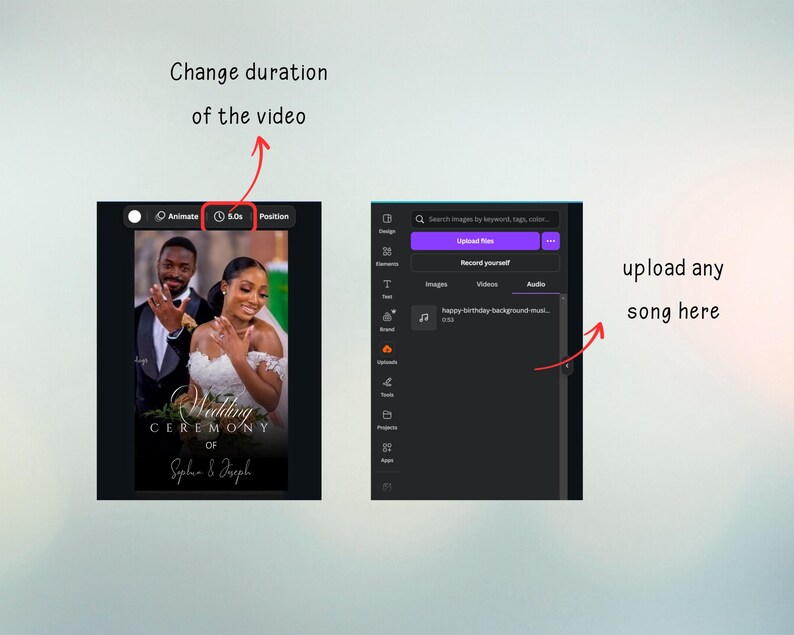Click the white background color swatch
This screenshot has width=794, height=635.
tap(135, 216)
